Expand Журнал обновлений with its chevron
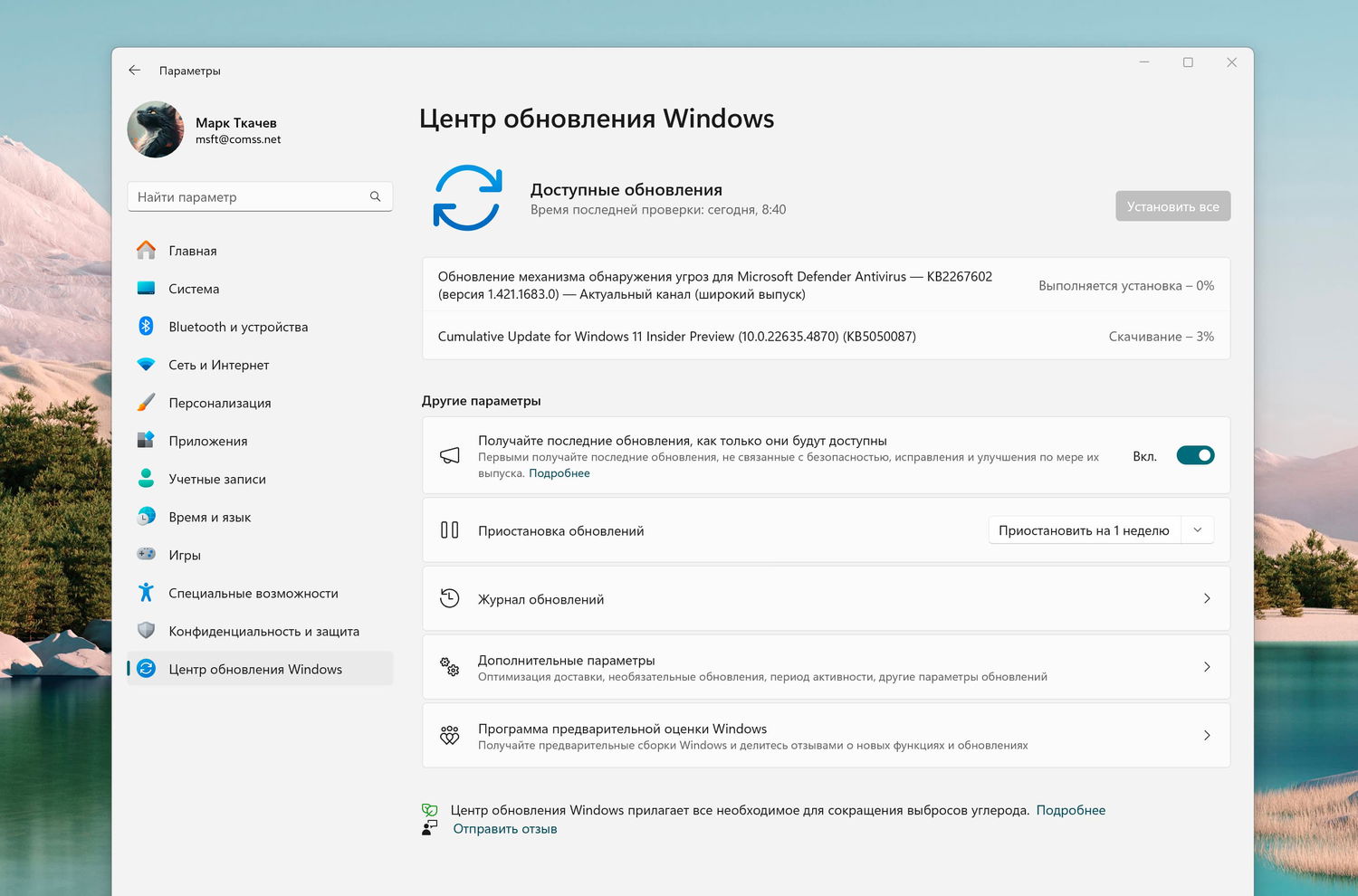 click(1207, 598)
